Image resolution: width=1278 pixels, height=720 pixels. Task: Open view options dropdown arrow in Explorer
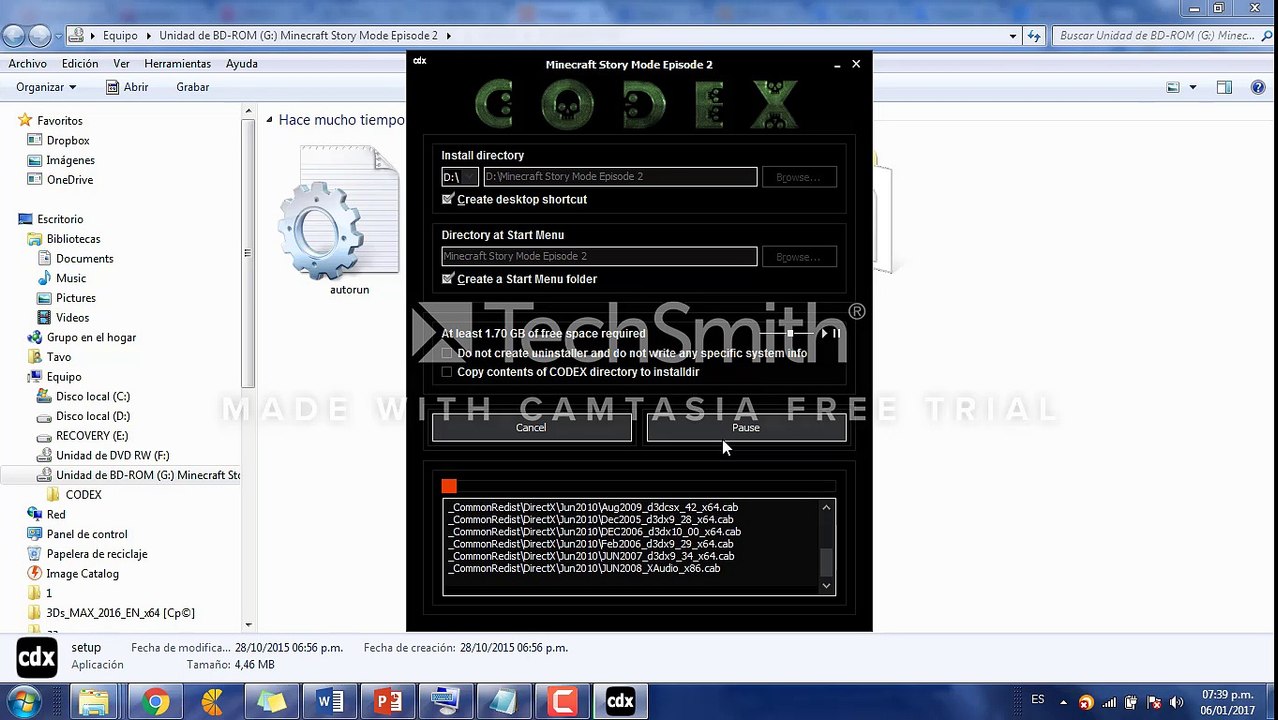(1192, 87)
